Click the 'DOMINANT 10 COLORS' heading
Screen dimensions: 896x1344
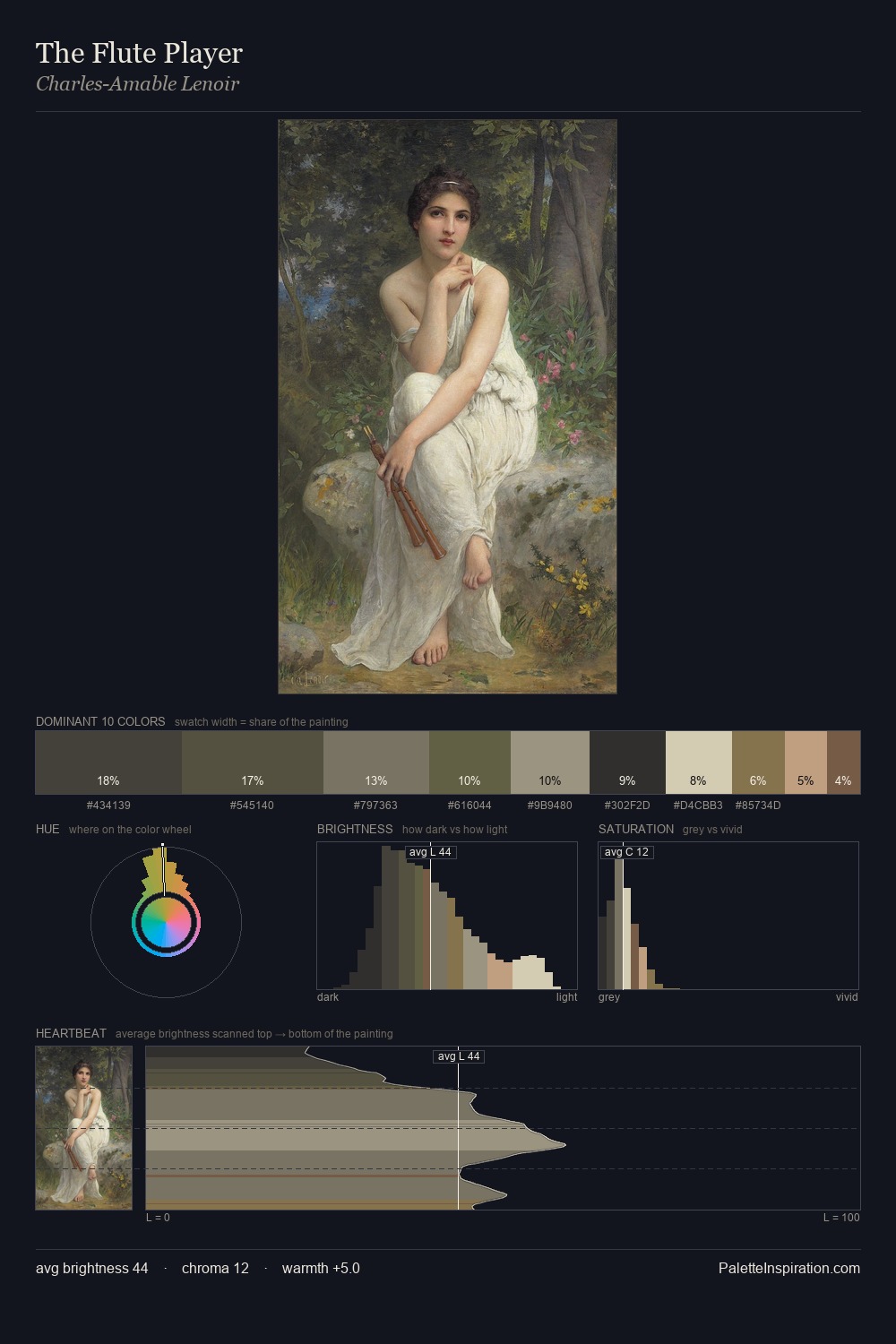(100, 721)
